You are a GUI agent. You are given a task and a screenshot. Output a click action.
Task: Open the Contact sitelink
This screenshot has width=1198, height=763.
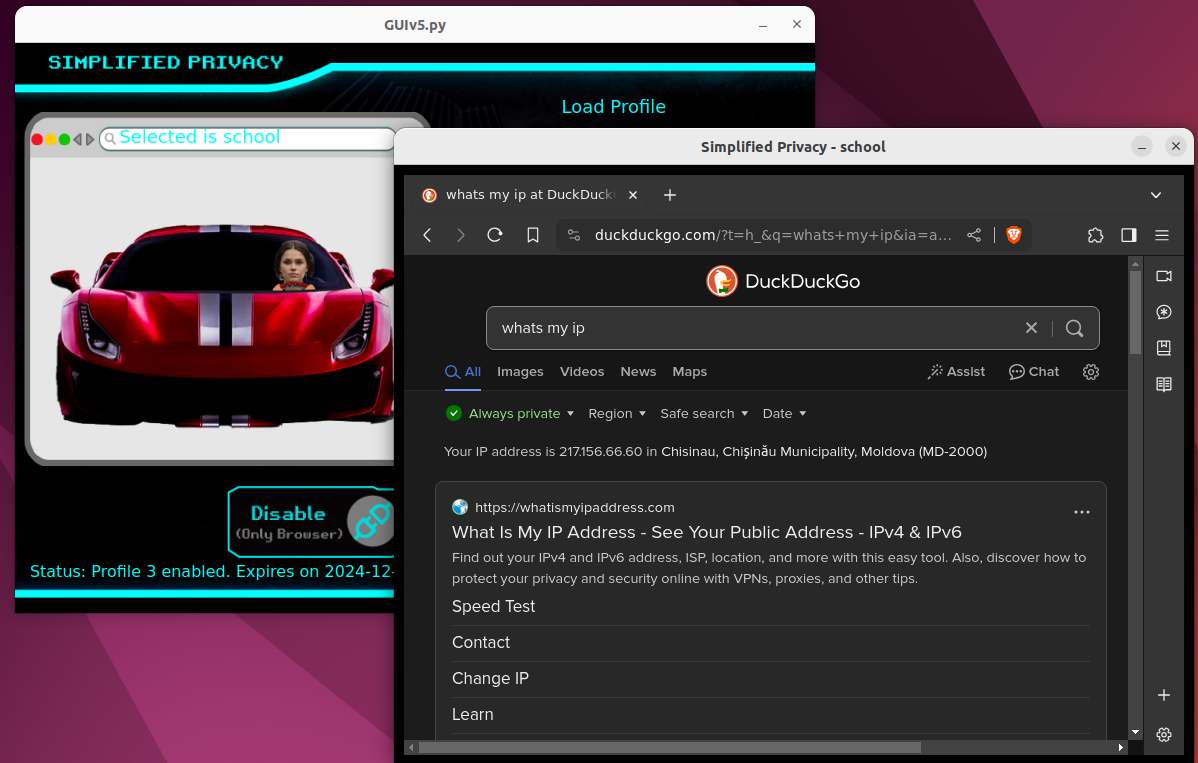(481, 642)
